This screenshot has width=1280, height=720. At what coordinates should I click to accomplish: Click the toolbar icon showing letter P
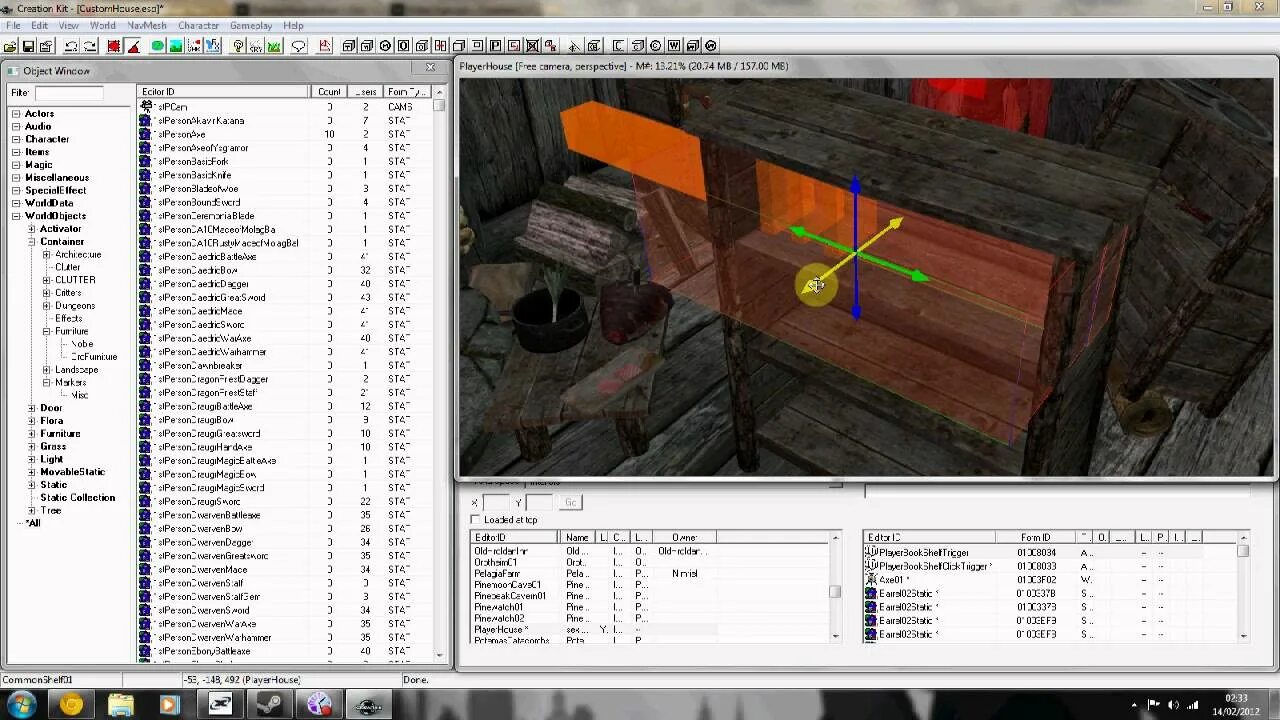click(495, 46)
